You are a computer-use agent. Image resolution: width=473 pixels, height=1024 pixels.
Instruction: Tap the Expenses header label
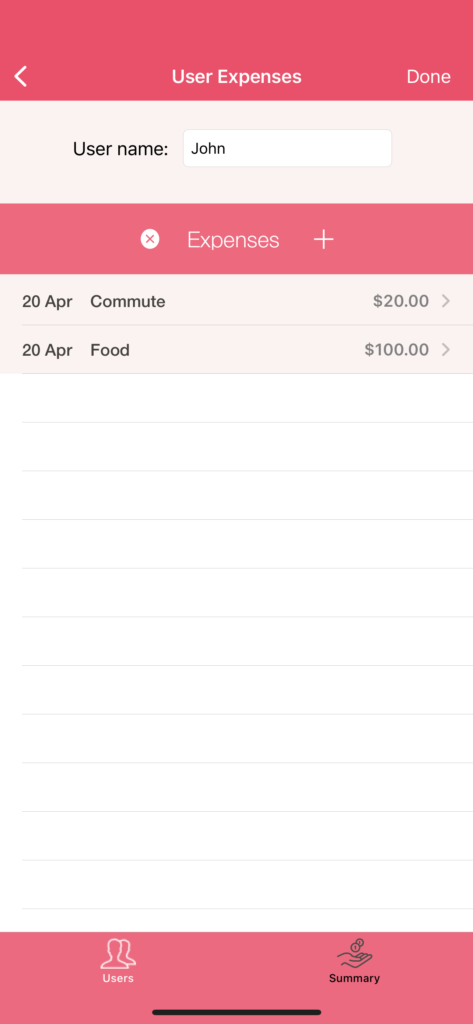click(233, 240)
